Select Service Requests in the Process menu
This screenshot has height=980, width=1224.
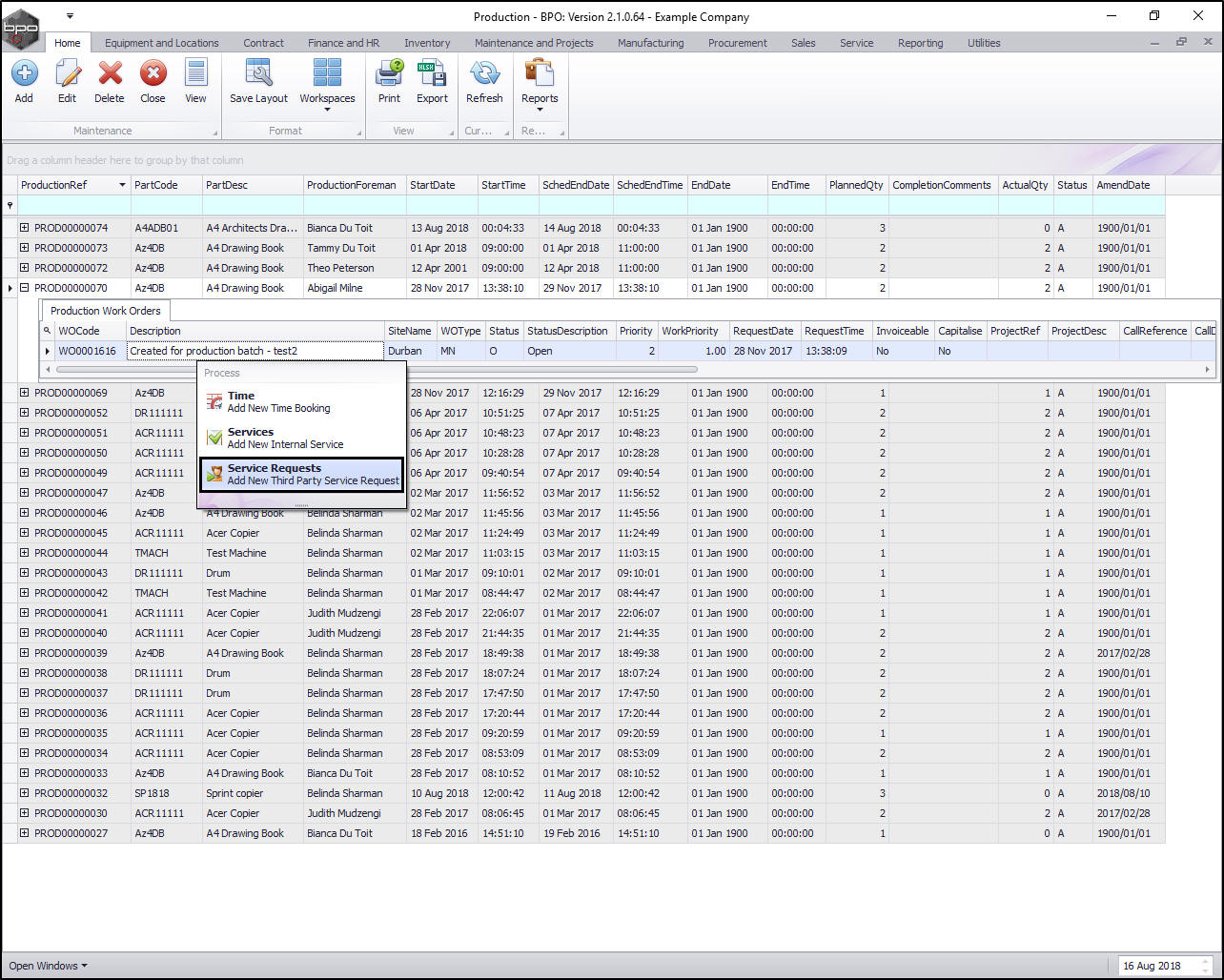tap(302, 475)
